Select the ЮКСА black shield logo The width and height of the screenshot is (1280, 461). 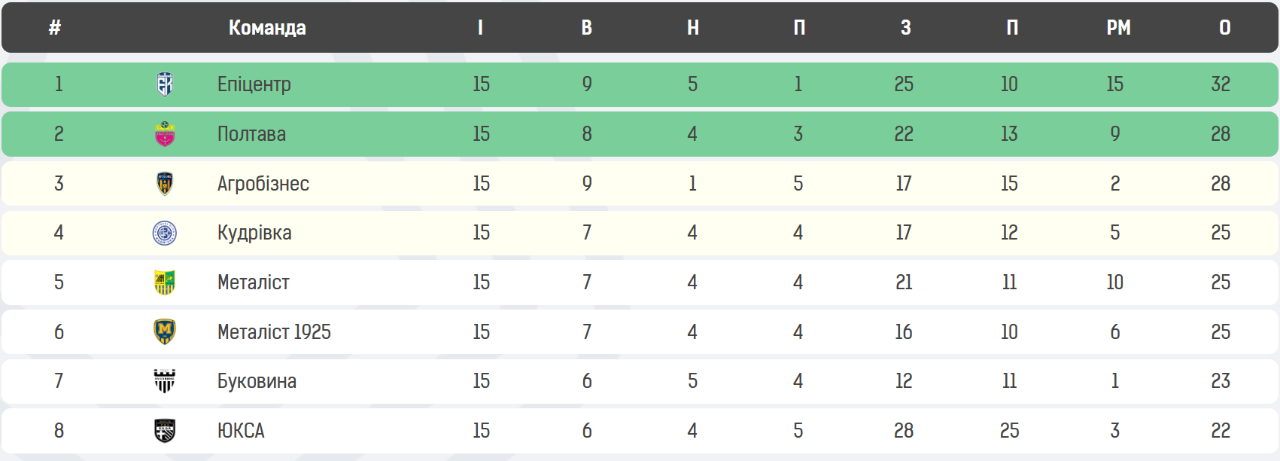(165, 431)
